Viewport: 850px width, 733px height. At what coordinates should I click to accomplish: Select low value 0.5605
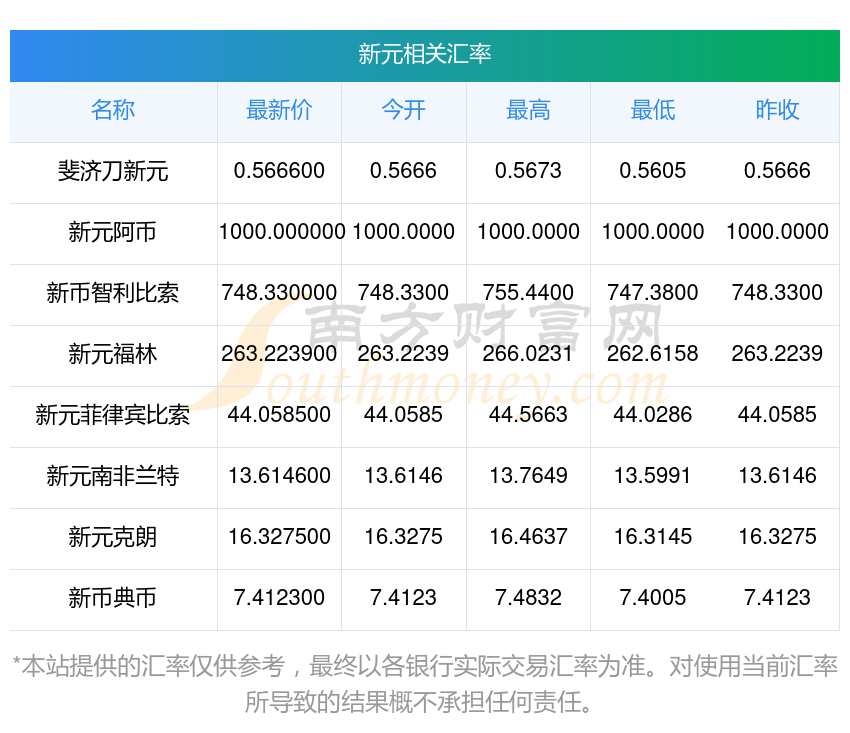pos(653,171)
